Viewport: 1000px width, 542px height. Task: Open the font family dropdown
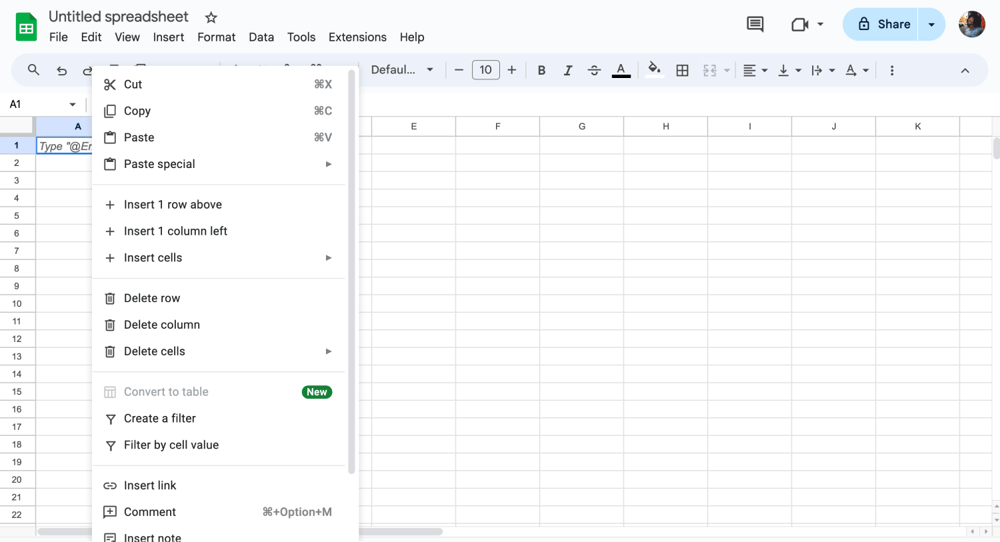click(x=402, y=70)
